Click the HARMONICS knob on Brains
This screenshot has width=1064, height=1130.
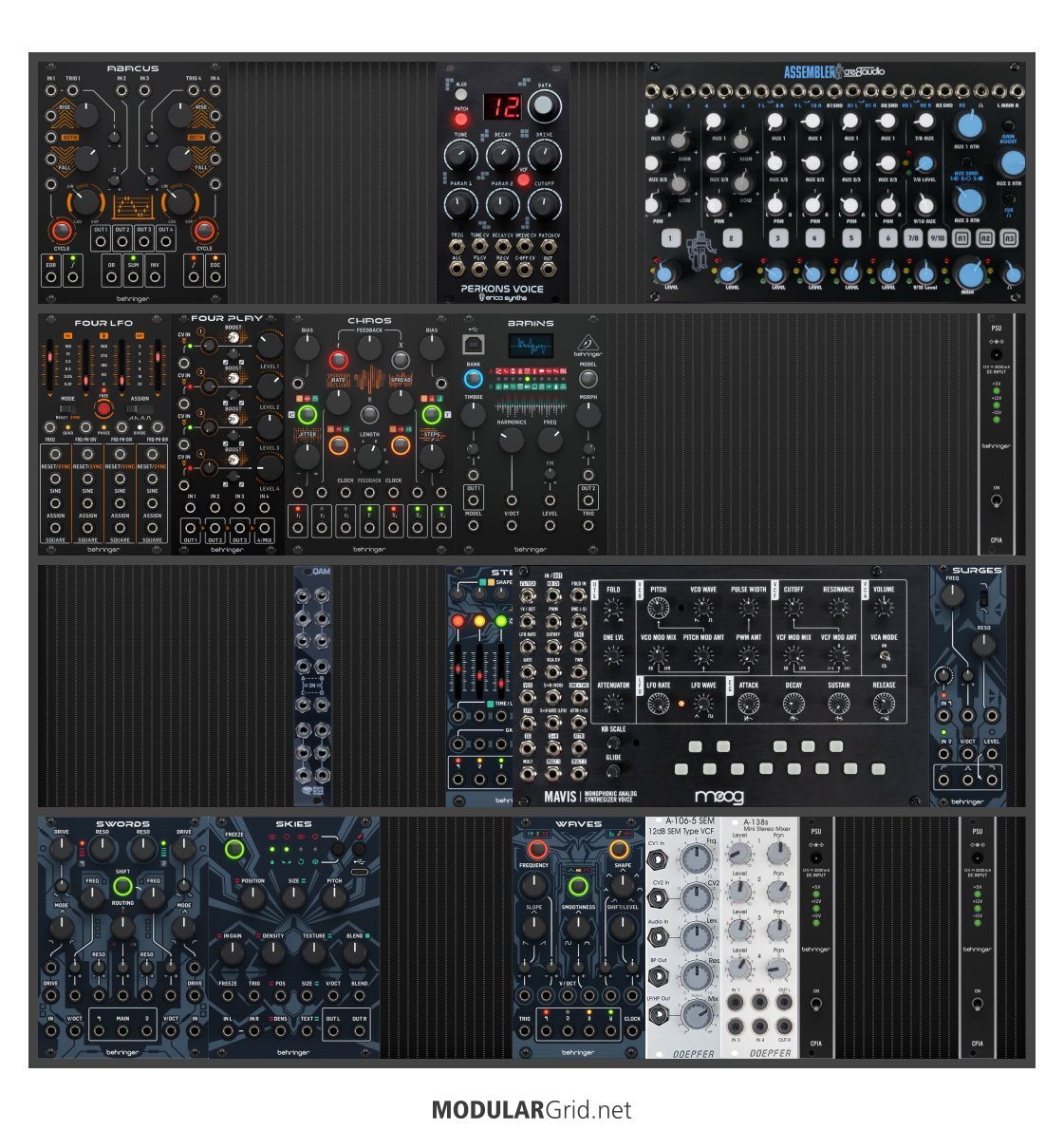[511, 440]
